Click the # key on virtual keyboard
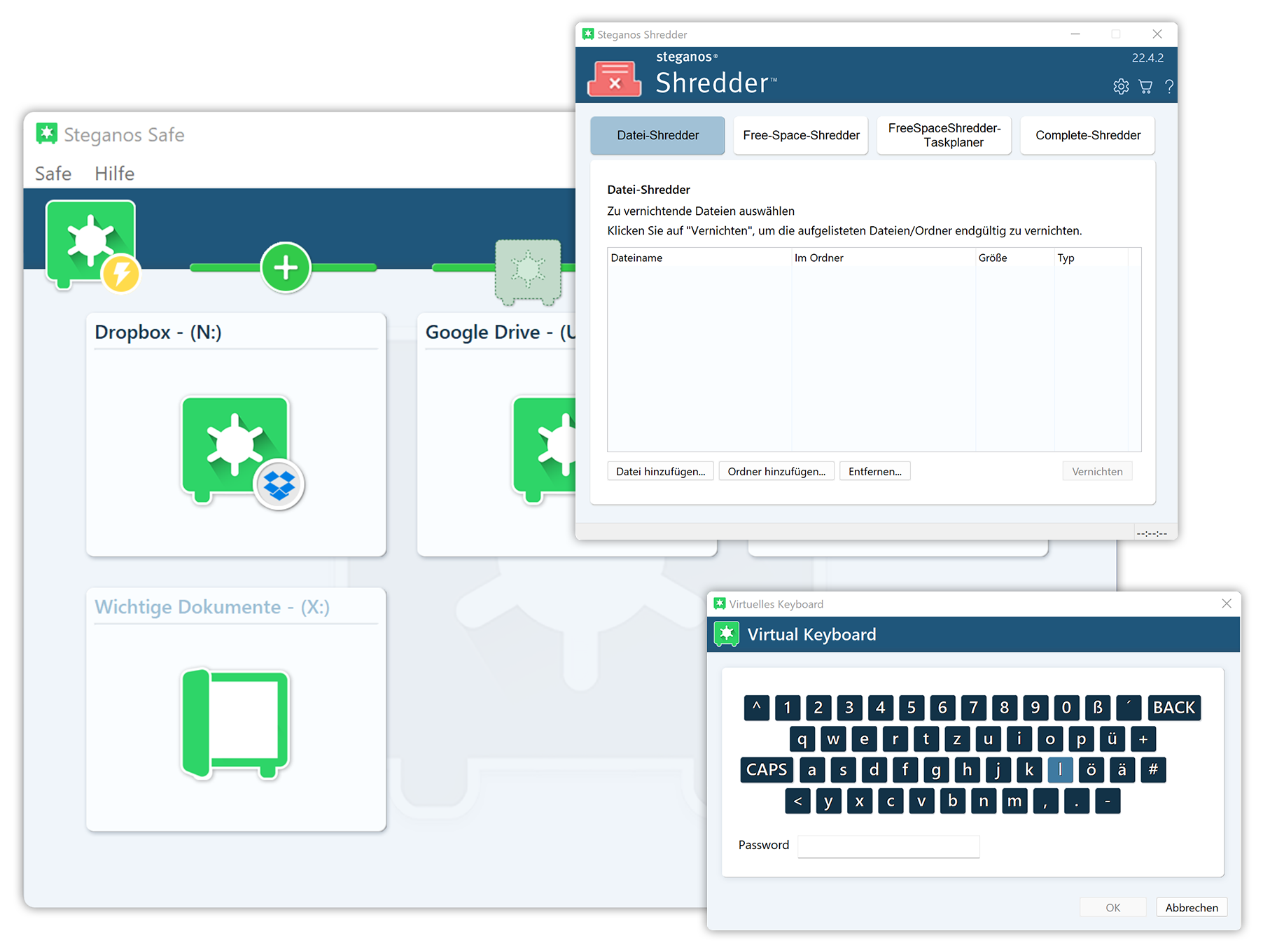 pyautogui.click(x=1153, y=769)
